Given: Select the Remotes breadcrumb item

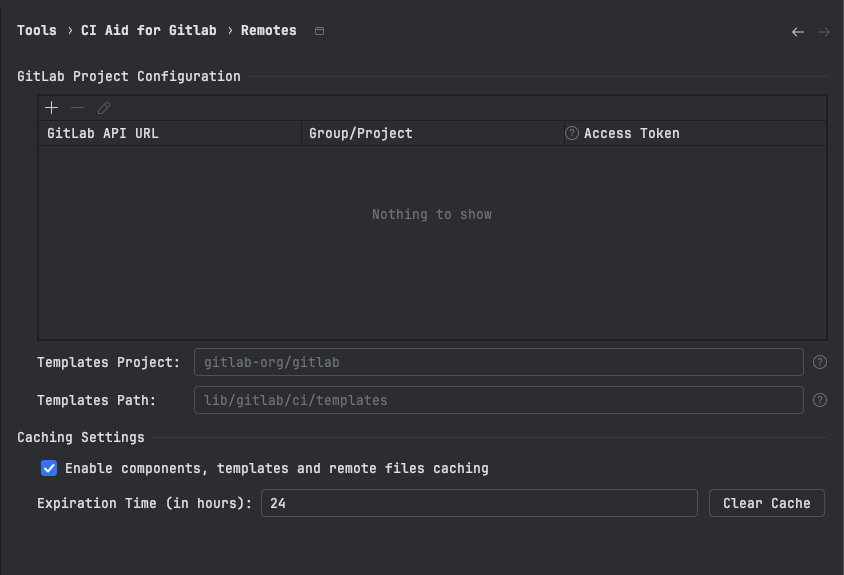Looking at the screenshot, I should tap(269, 30).
